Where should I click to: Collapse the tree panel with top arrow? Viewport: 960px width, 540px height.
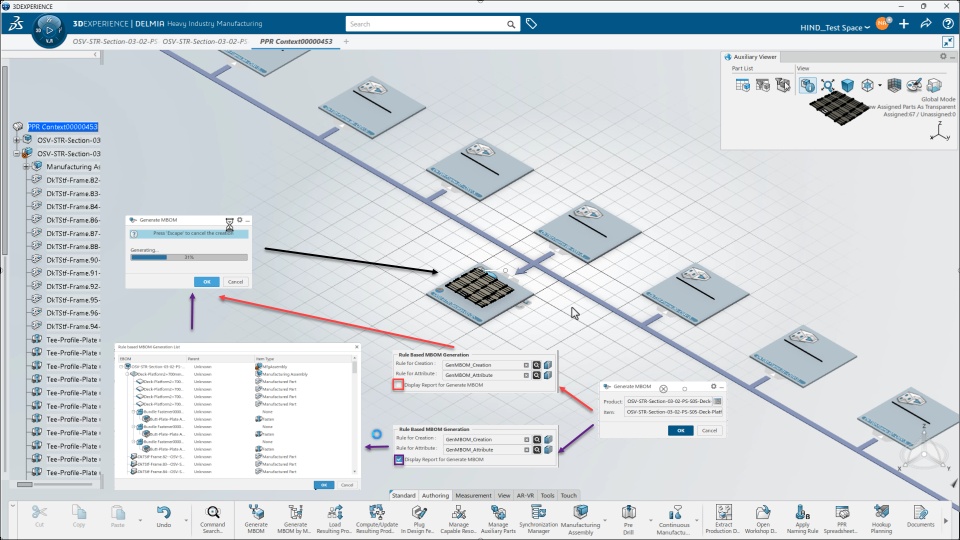pos(95,55)
